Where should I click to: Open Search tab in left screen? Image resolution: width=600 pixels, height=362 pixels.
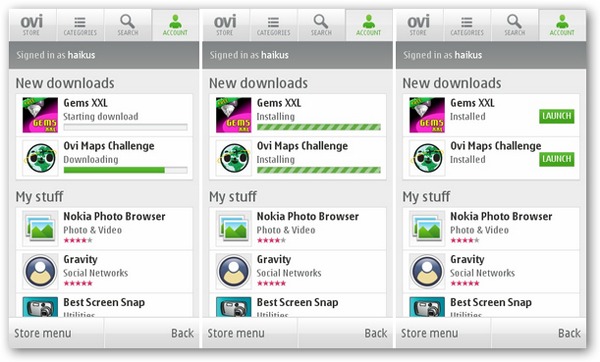pyautogui.click(x=128, y=25)
